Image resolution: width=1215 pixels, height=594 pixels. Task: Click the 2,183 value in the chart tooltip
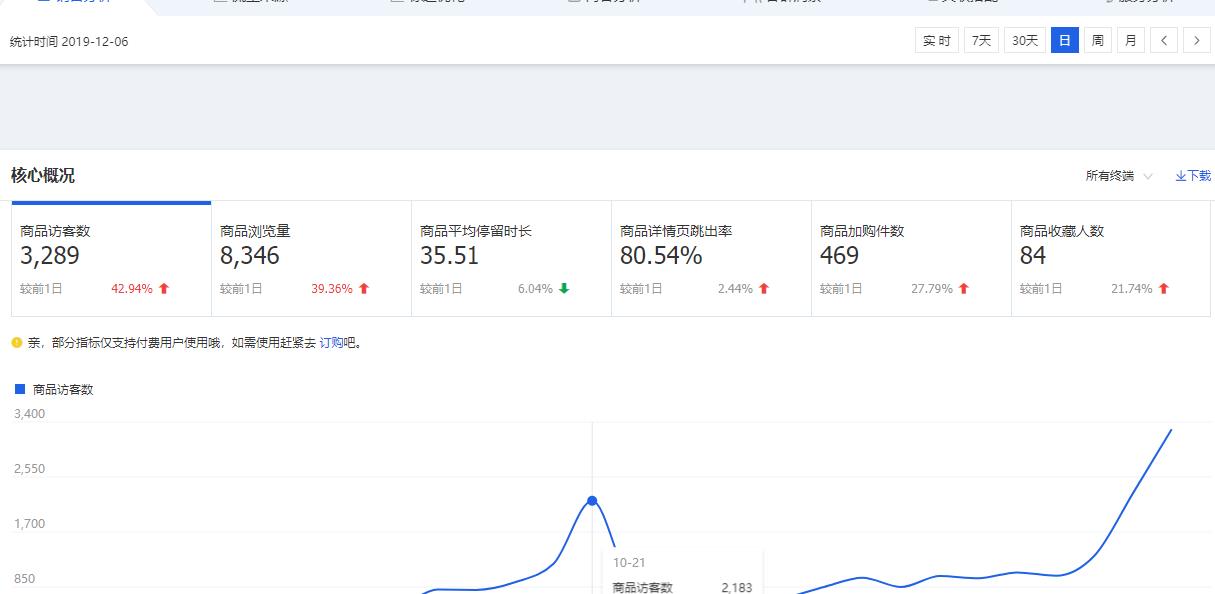pyautogui.click(x=736, y=588)
